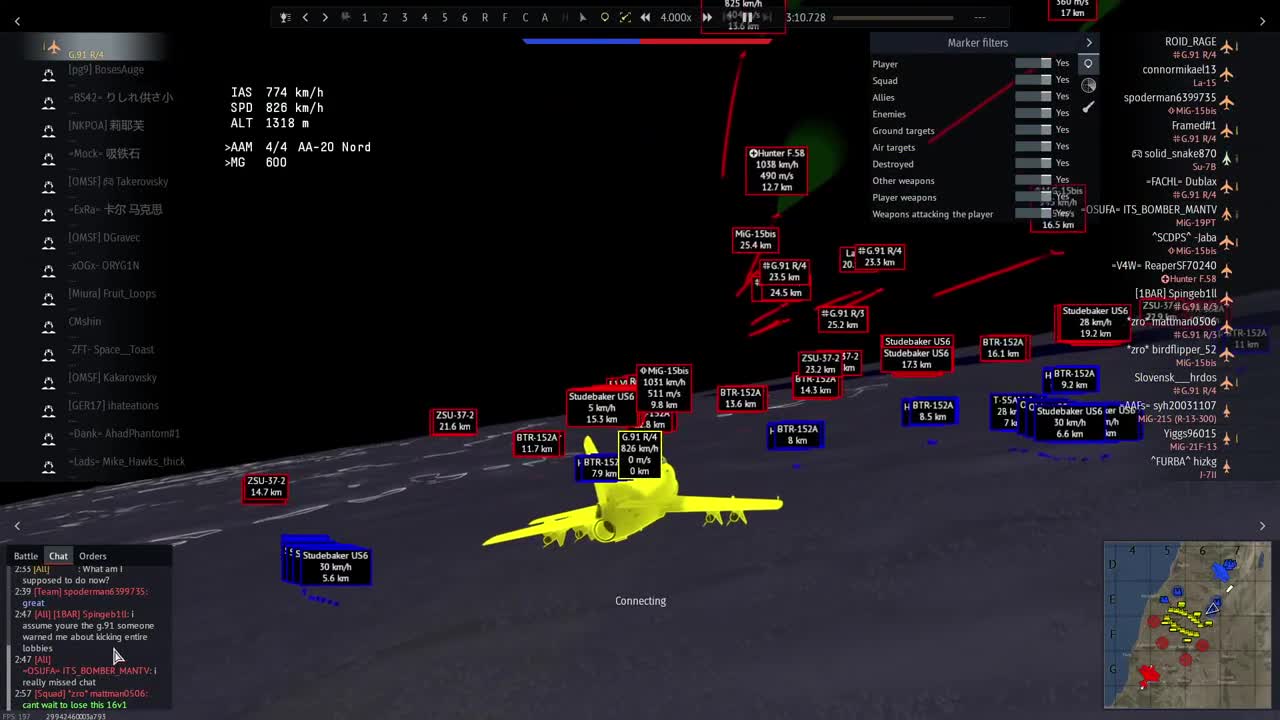
Task: Open the Orders tab
Action: 93,556
